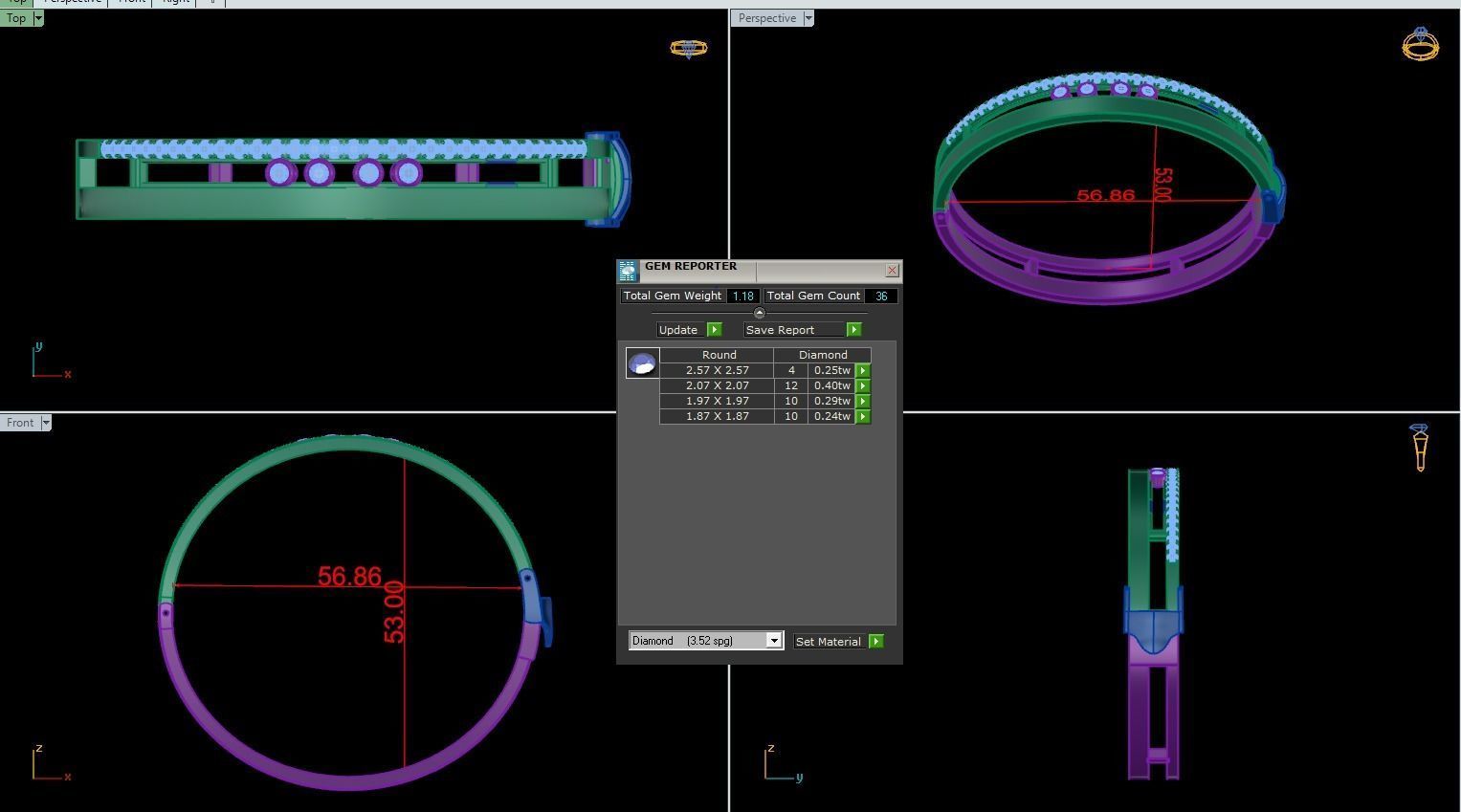Image resolution: width=1461 pixels, height=812 pixels.
Task: Click green arrow for 1.97 X 1.97 row
Action: (x=863, y=401)
